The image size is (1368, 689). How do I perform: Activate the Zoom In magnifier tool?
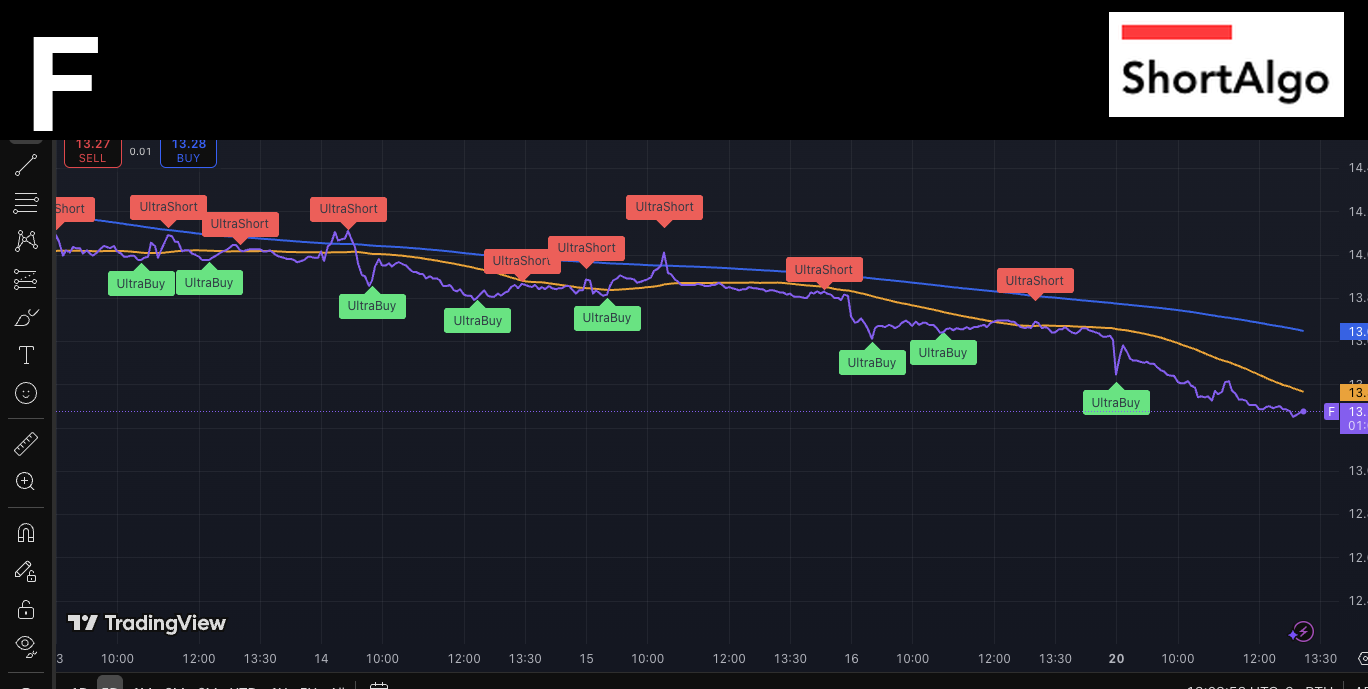(26, 482)
